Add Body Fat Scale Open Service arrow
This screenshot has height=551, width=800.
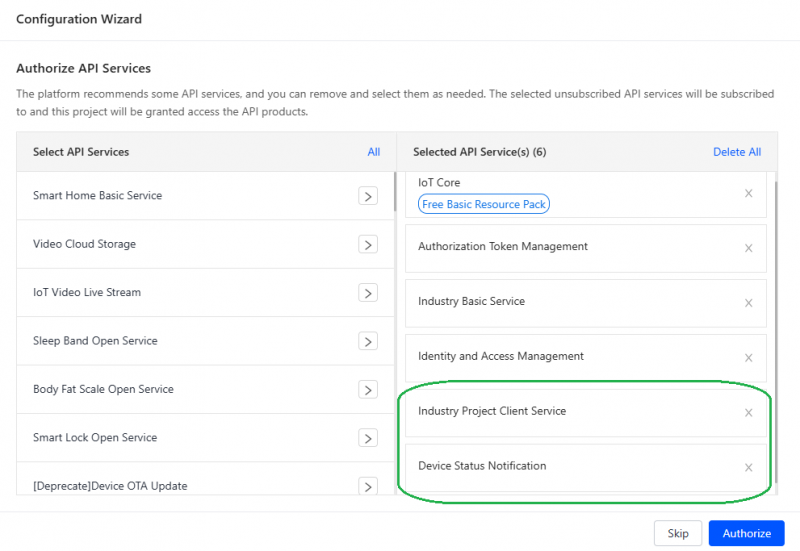tap(368, 389)
